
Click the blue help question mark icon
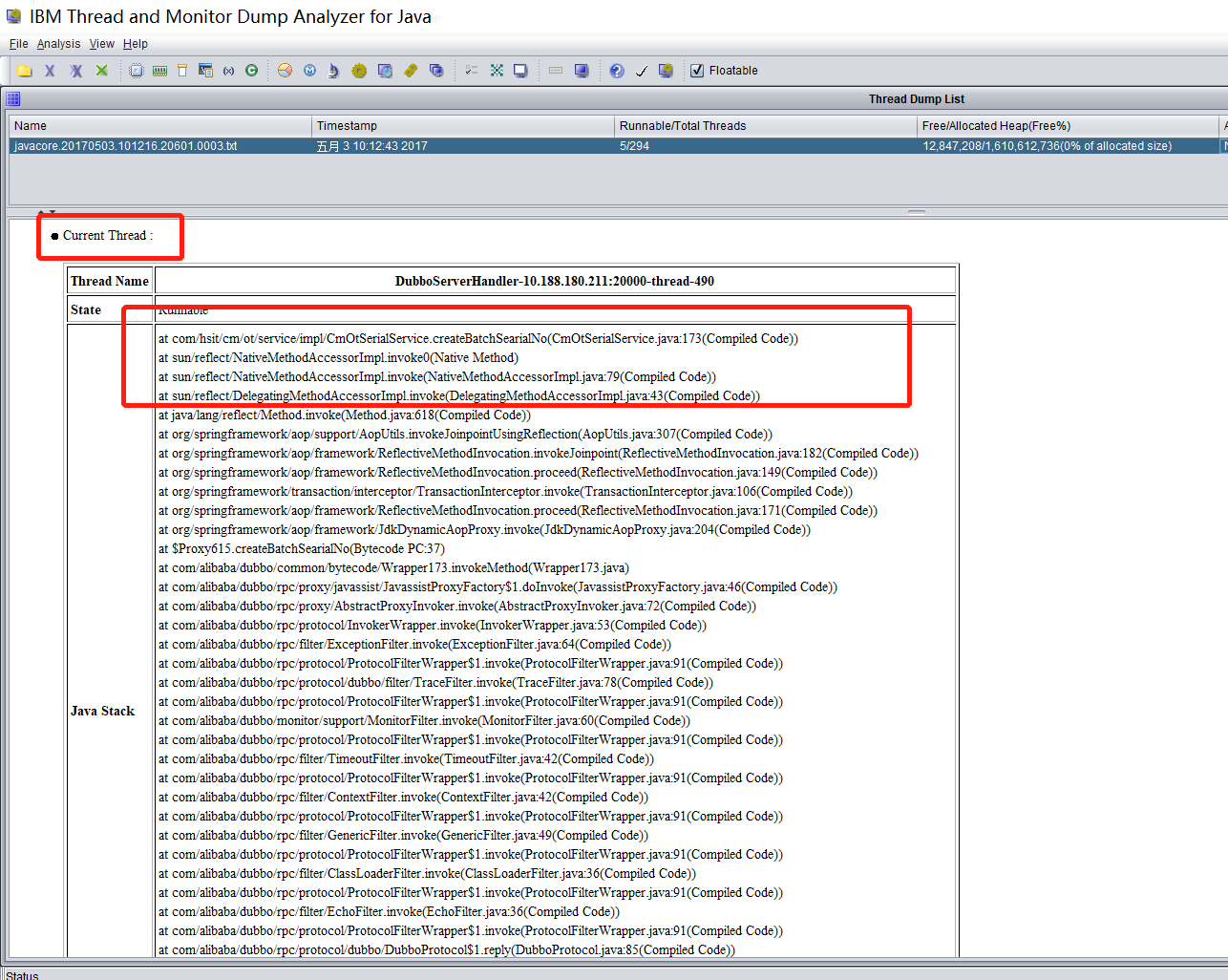[617, 71]
